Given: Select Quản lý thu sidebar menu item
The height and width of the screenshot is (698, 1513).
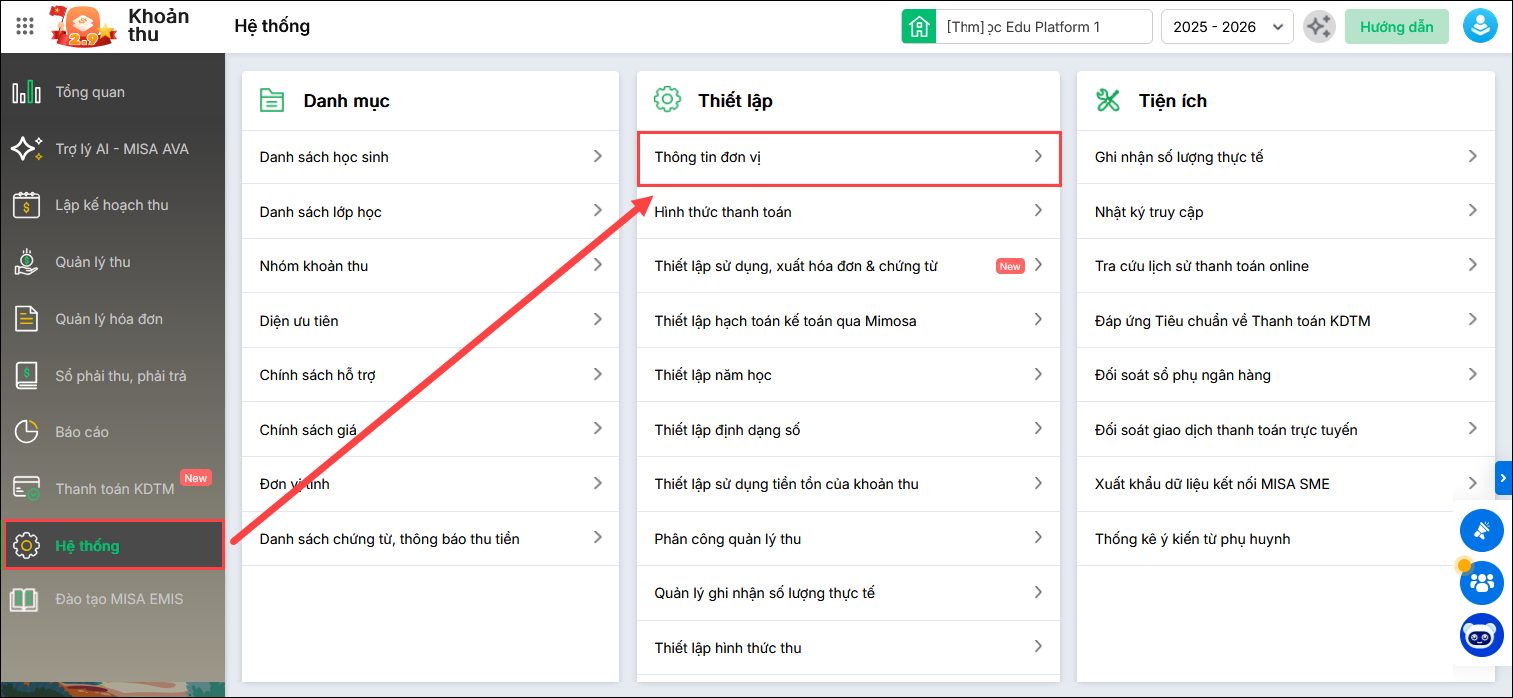Looking at the screenshot, I should pyautogui.click(x=93, y=262).
